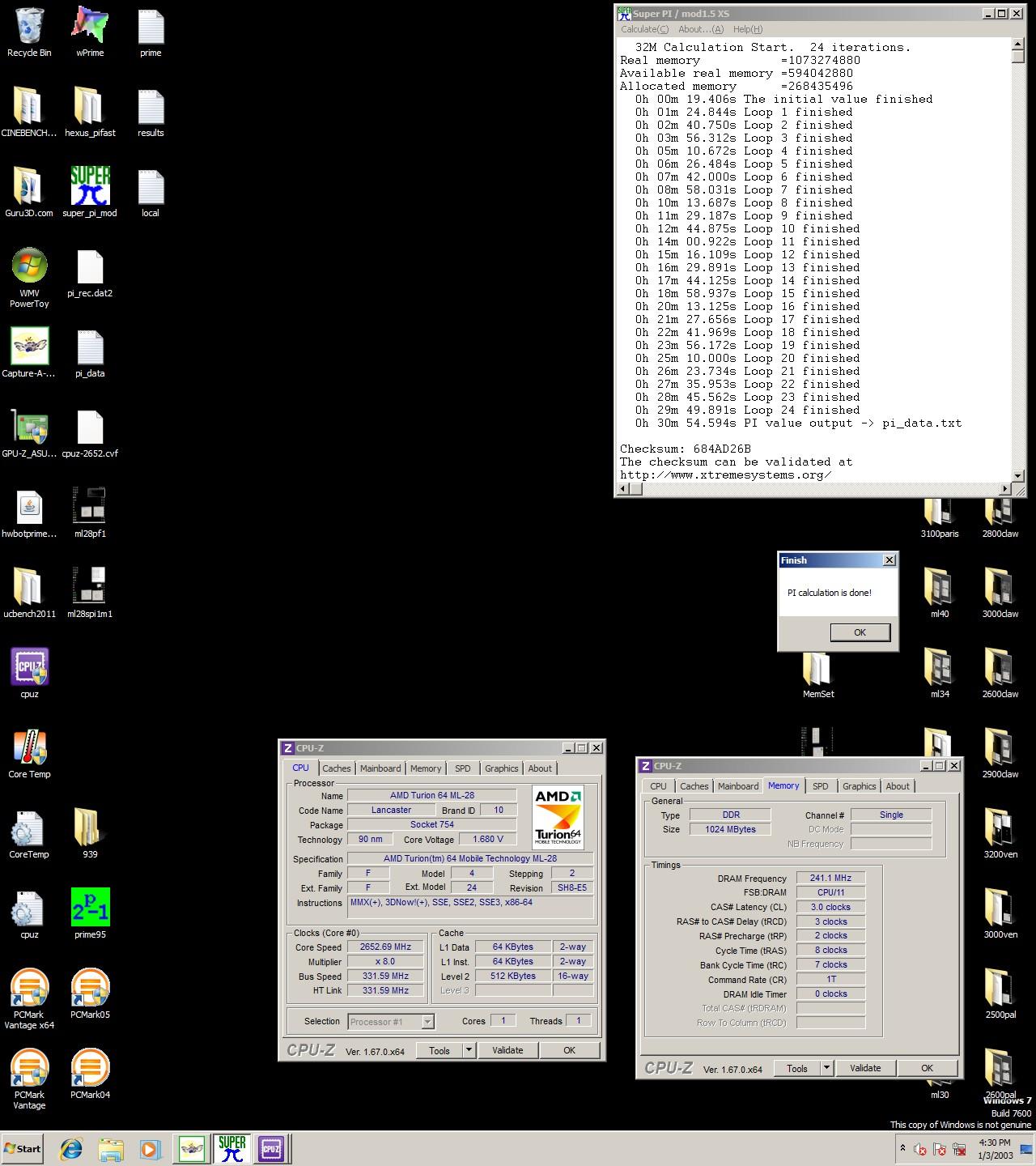Click the Super PI vertical scrollbar thumb
The image size is (1036, 1166).
[1017, 56]
